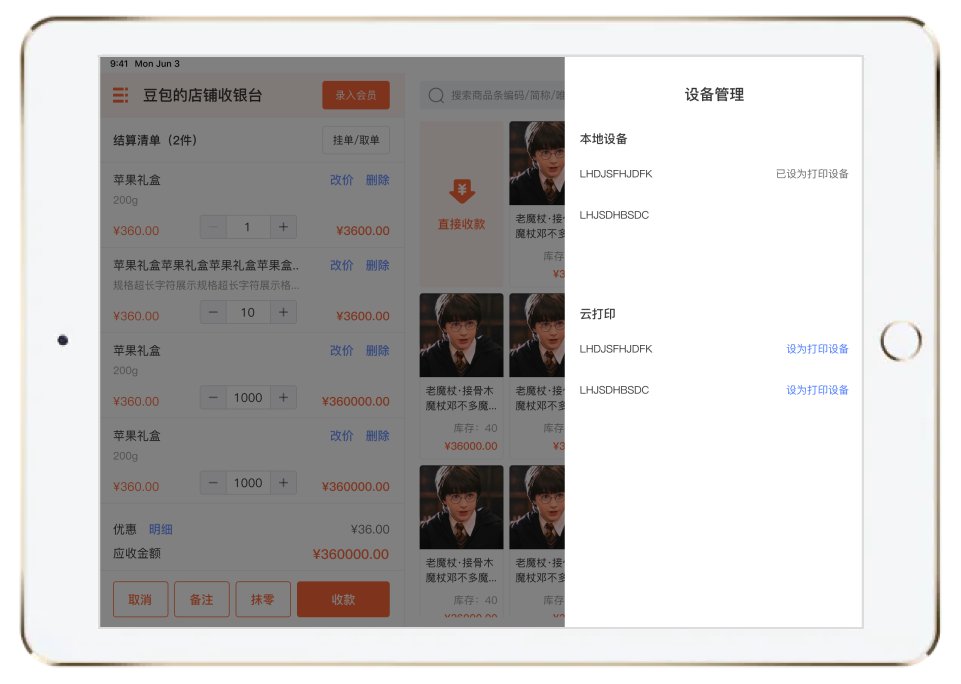The height and width of the screenshot is (684, 961).
Task: Delete the long-name 苹果礼盒 item
Action: (x=377, y=265)
